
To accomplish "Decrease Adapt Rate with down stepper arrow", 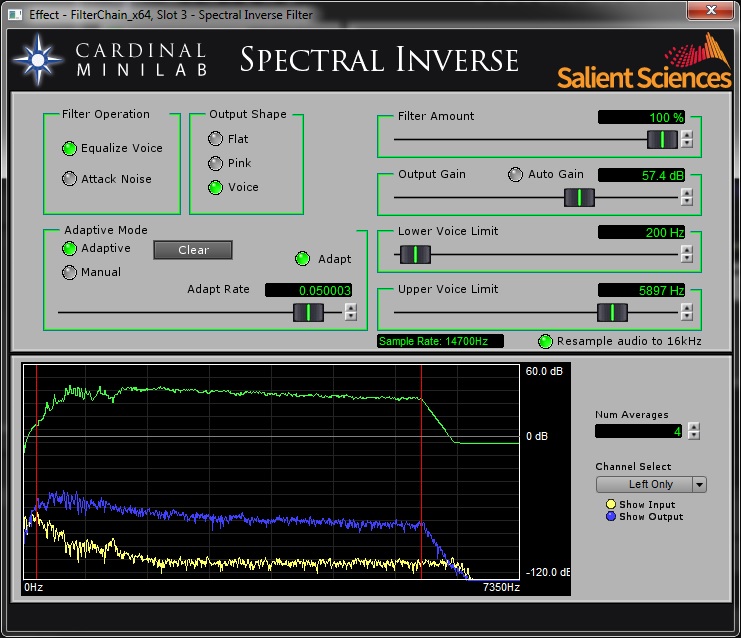I will (x=351, y=317).
